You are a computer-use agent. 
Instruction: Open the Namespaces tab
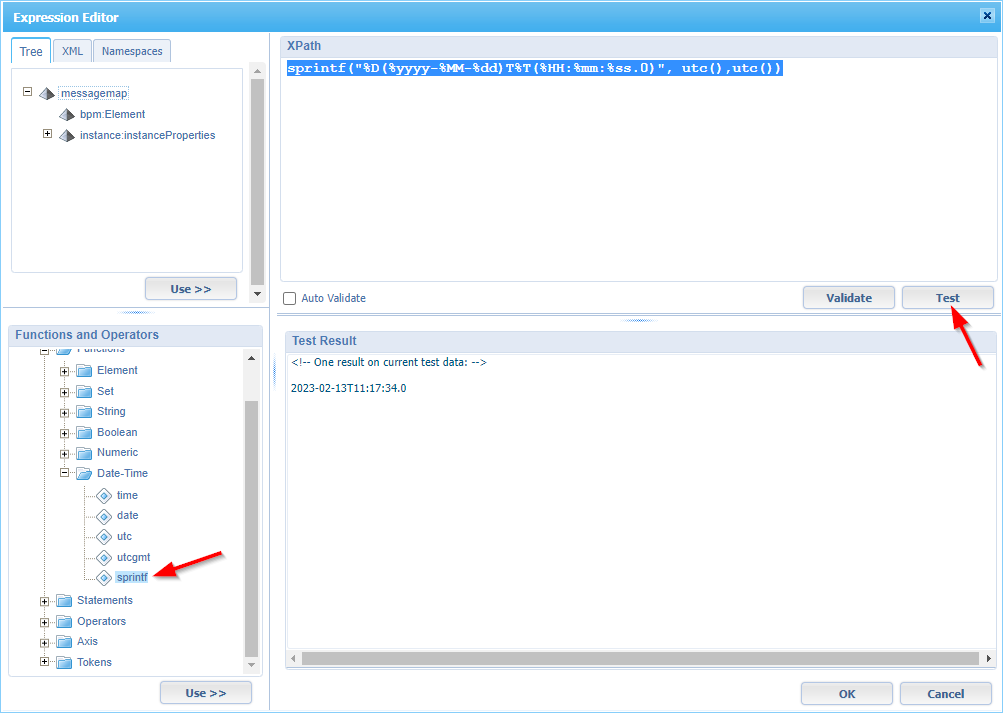(x=132, y=51)
